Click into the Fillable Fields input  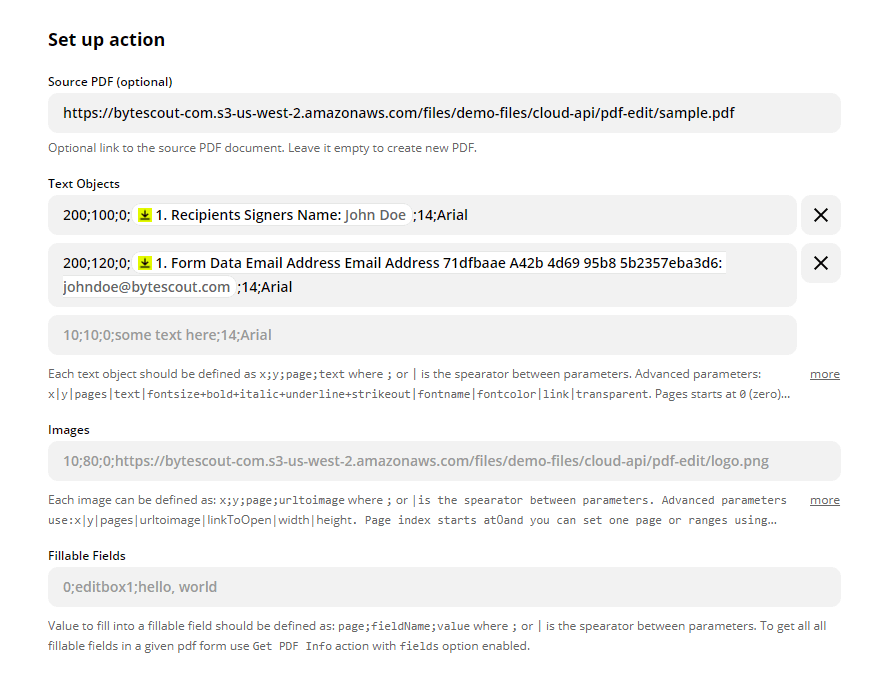[444, 587]
